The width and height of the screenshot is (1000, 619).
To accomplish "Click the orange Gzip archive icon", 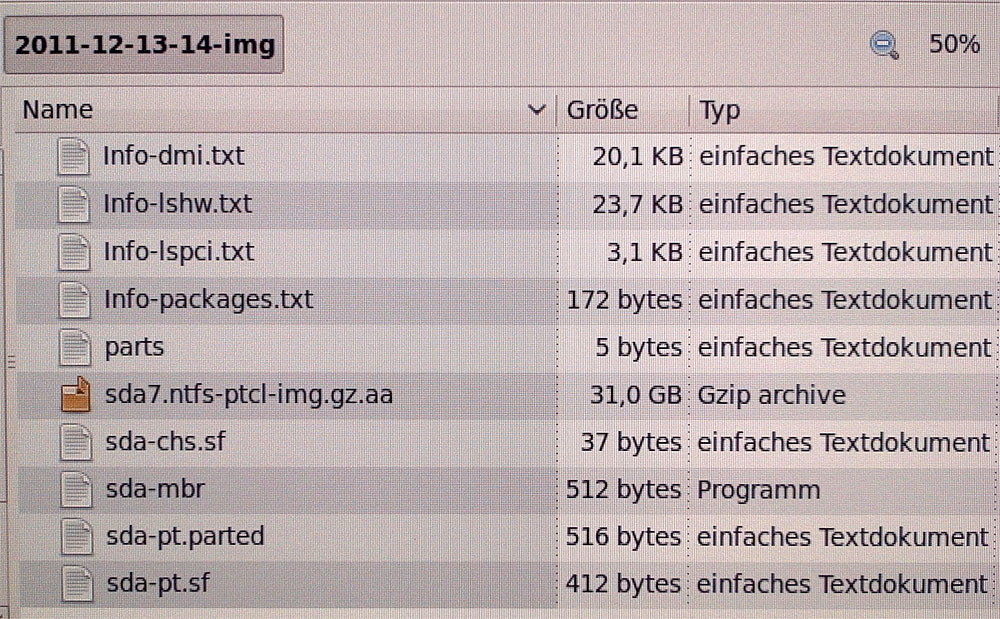I will tap(75, 395).
